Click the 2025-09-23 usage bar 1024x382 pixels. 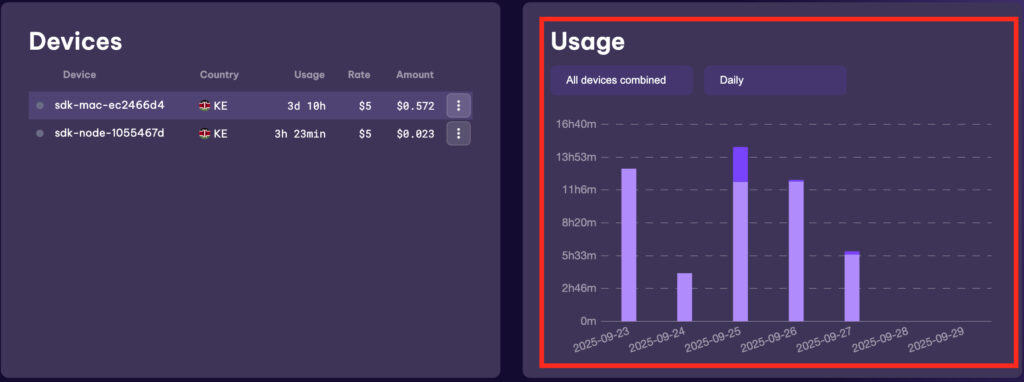click(x=629, y=245)
